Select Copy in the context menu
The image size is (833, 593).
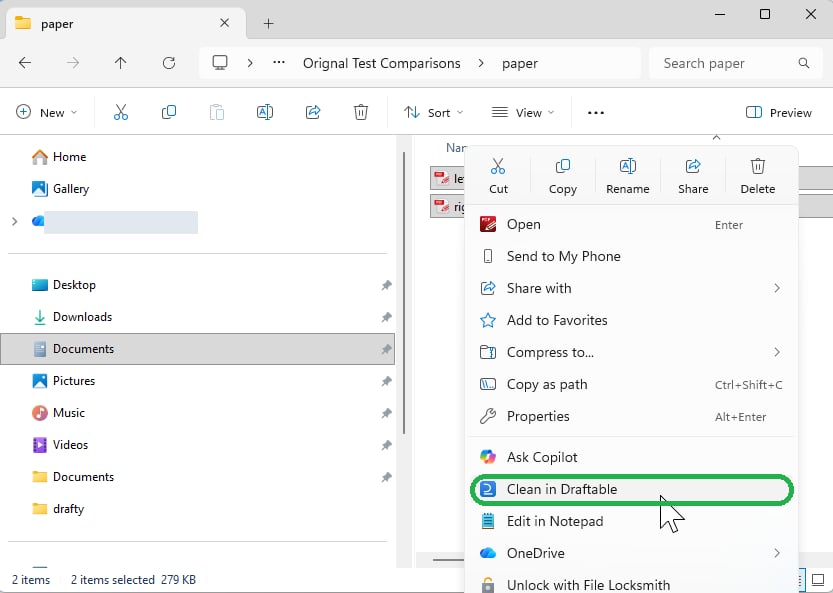tap(563, 176)
